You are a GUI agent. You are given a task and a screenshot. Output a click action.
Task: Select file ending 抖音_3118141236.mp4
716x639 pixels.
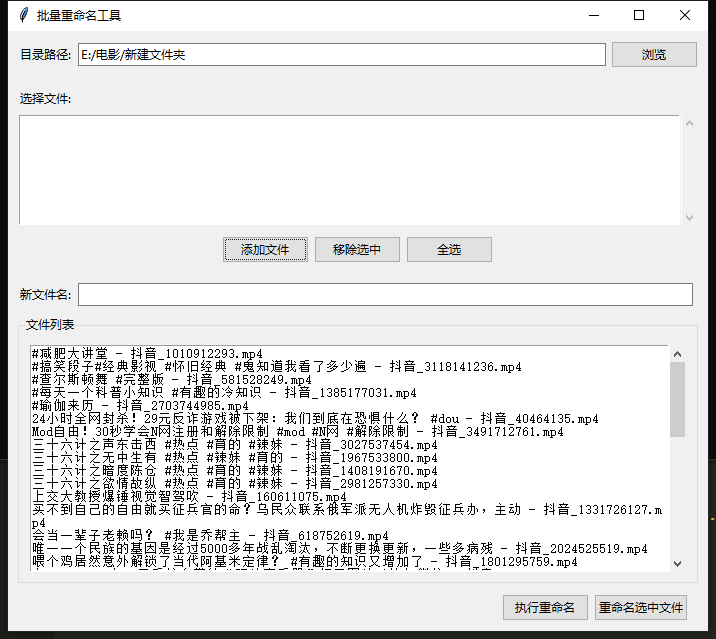(276, 367)
